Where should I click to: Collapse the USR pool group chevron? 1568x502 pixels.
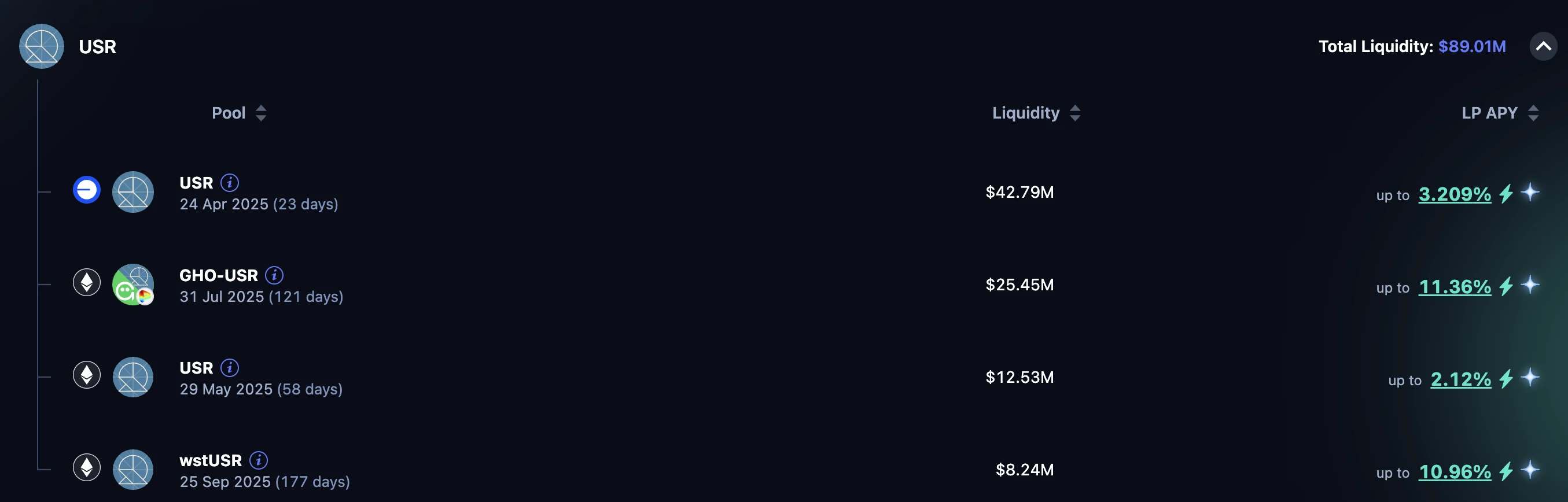click(x=1543, y=46)
